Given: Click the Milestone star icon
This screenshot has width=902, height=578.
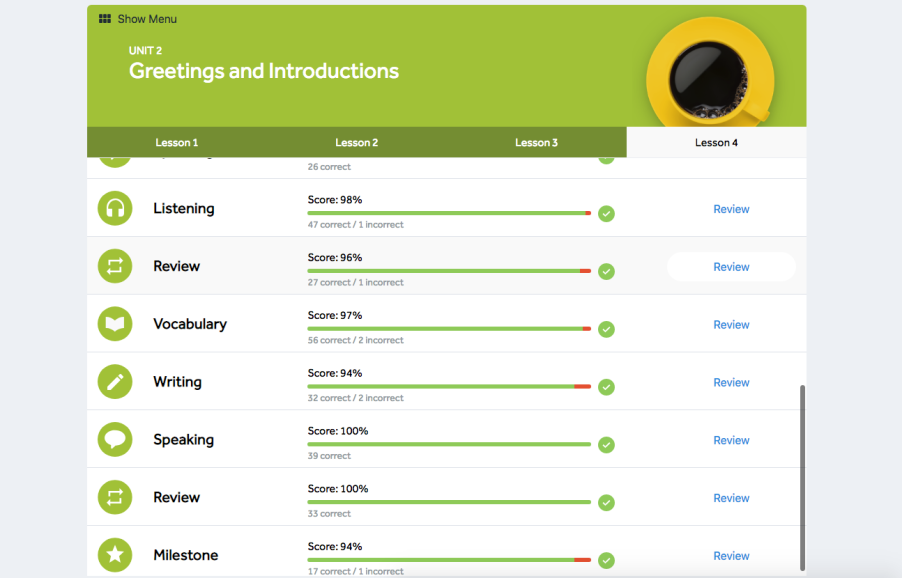Looking at the screenshot, I should pyautogui.click(x=115, y=554).
